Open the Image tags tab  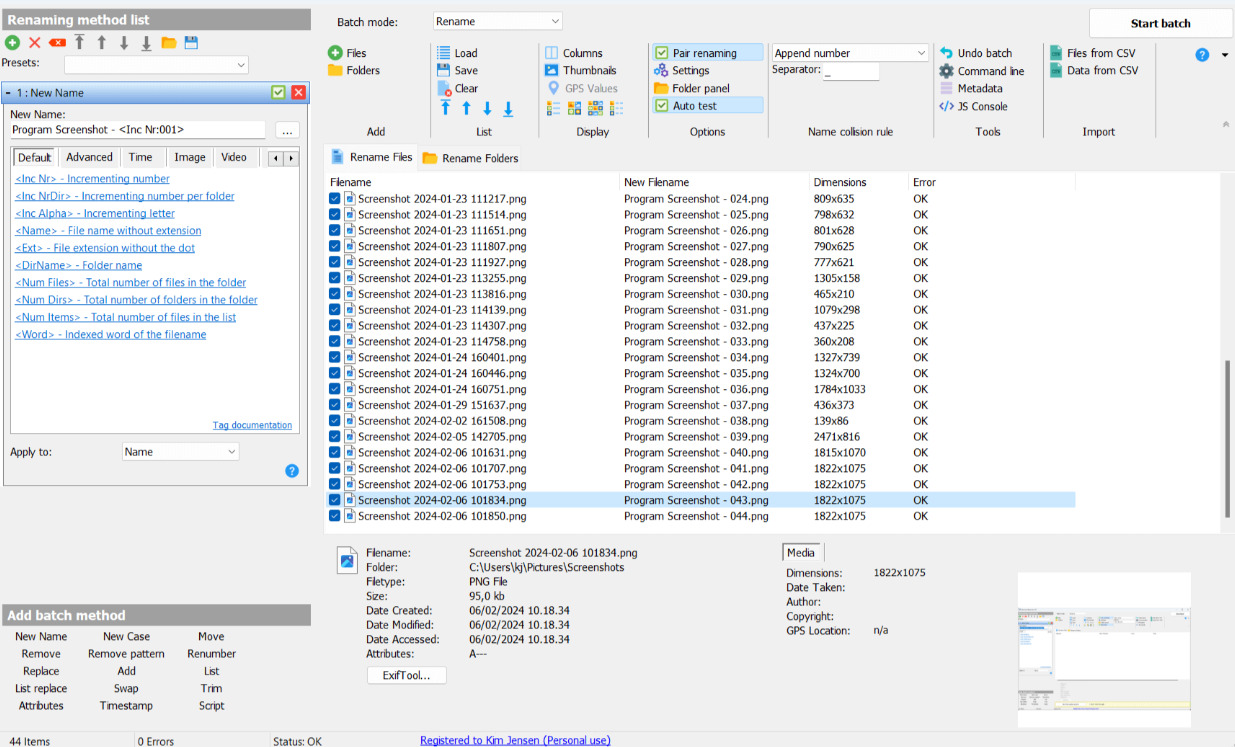point(190,157)
